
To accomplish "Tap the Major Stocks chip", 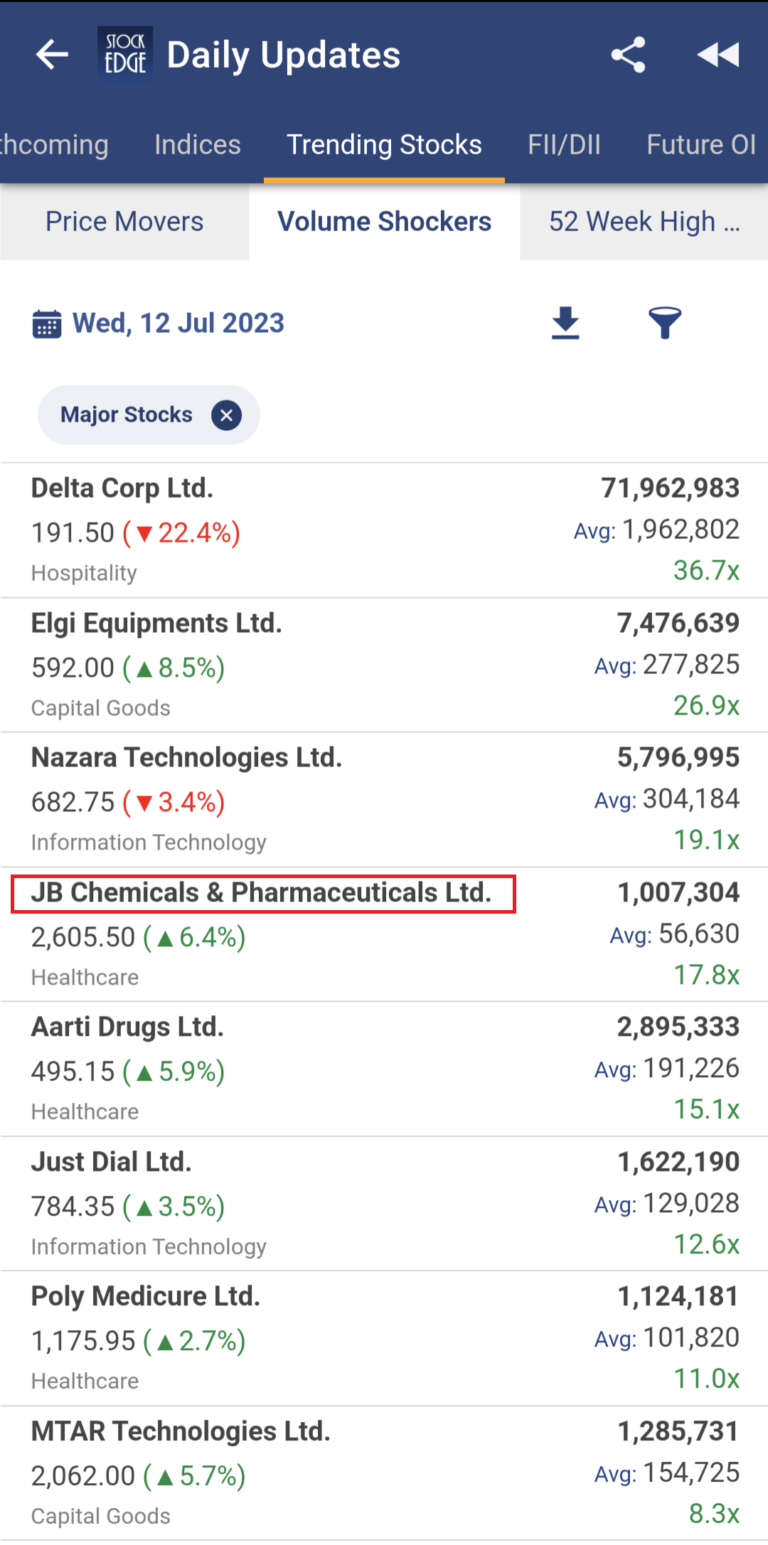I will (126, 415).
